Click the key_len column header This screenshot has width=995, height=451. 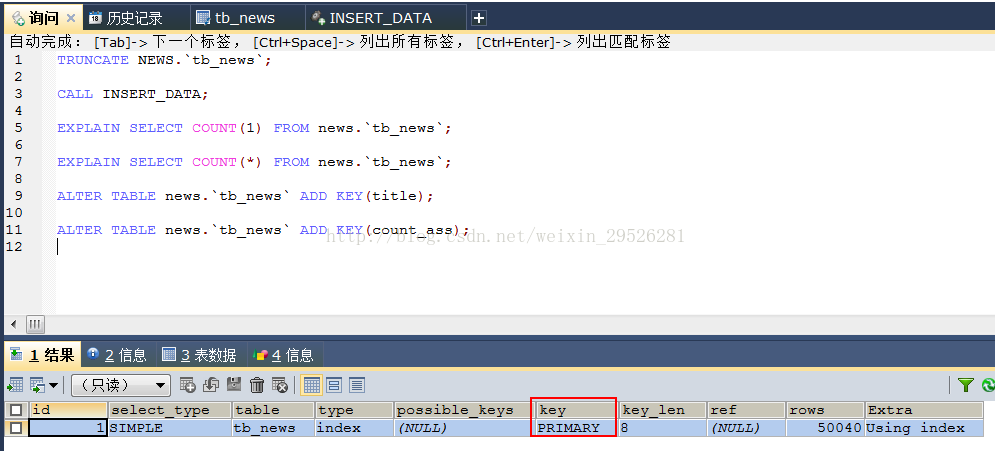(x=662, y=410)
